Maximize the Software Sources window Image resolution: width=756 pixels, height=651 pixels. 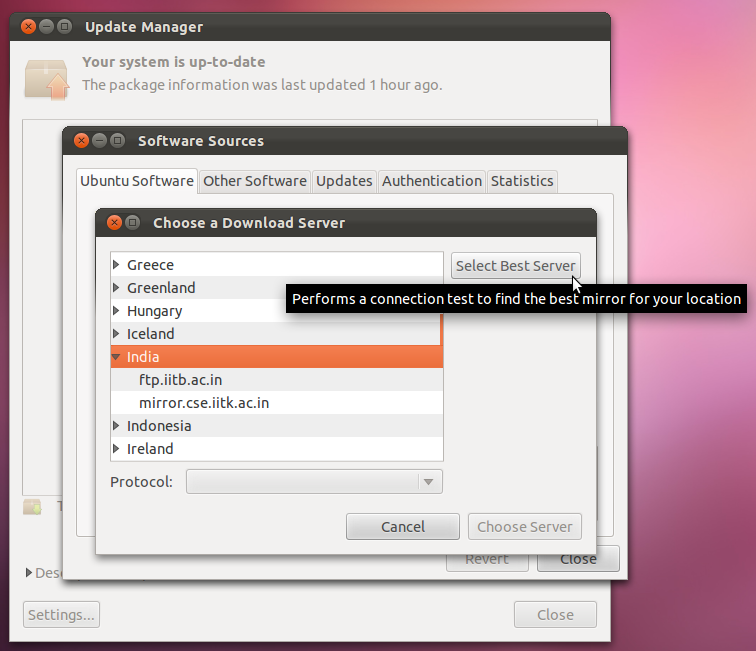(x=117, y=140)
